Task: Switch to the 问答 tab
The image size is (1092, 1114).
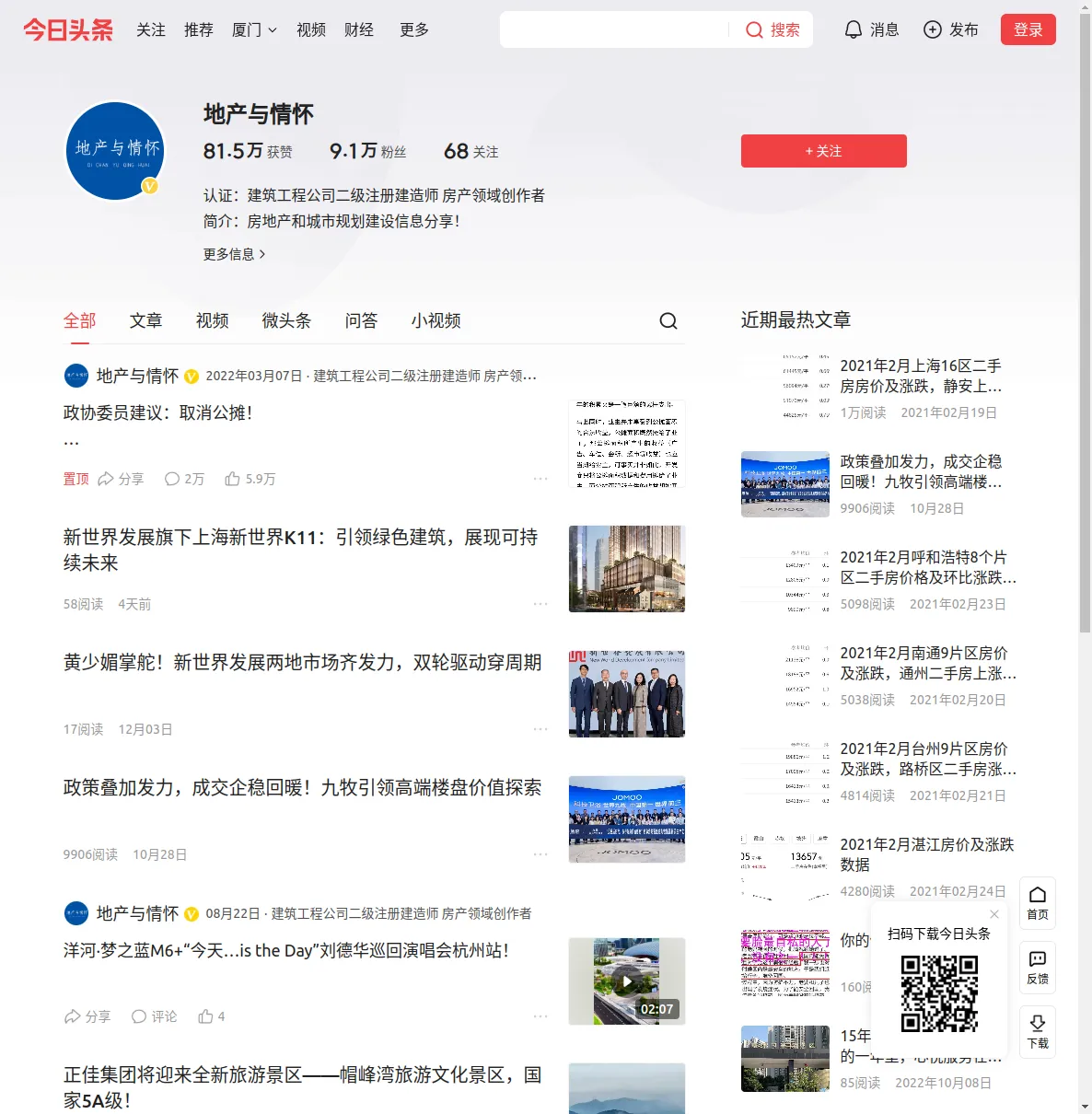Action: pyautogui.click(x=361, y=320)
